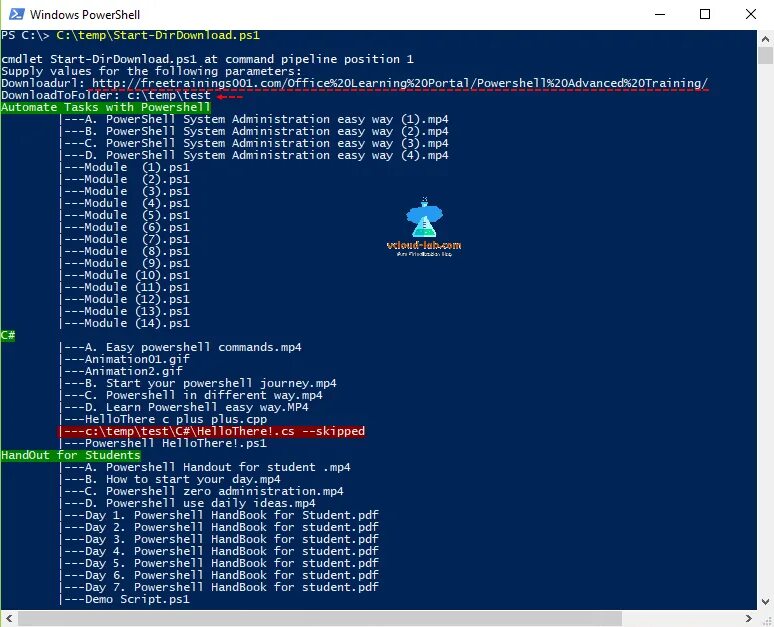Click 'C. Powershell zero administration.mp4'
The image size is (774, 627).
214,491
